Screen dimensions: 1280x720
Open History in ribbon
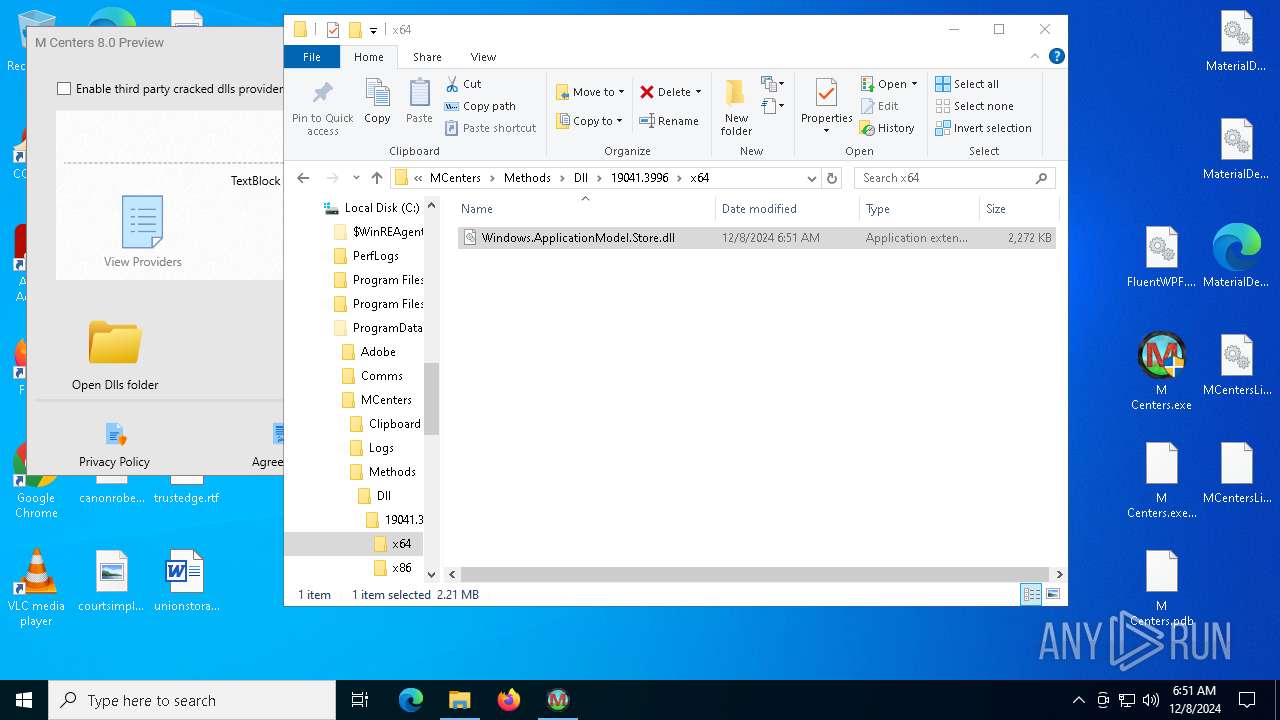(x=888, y=128)
